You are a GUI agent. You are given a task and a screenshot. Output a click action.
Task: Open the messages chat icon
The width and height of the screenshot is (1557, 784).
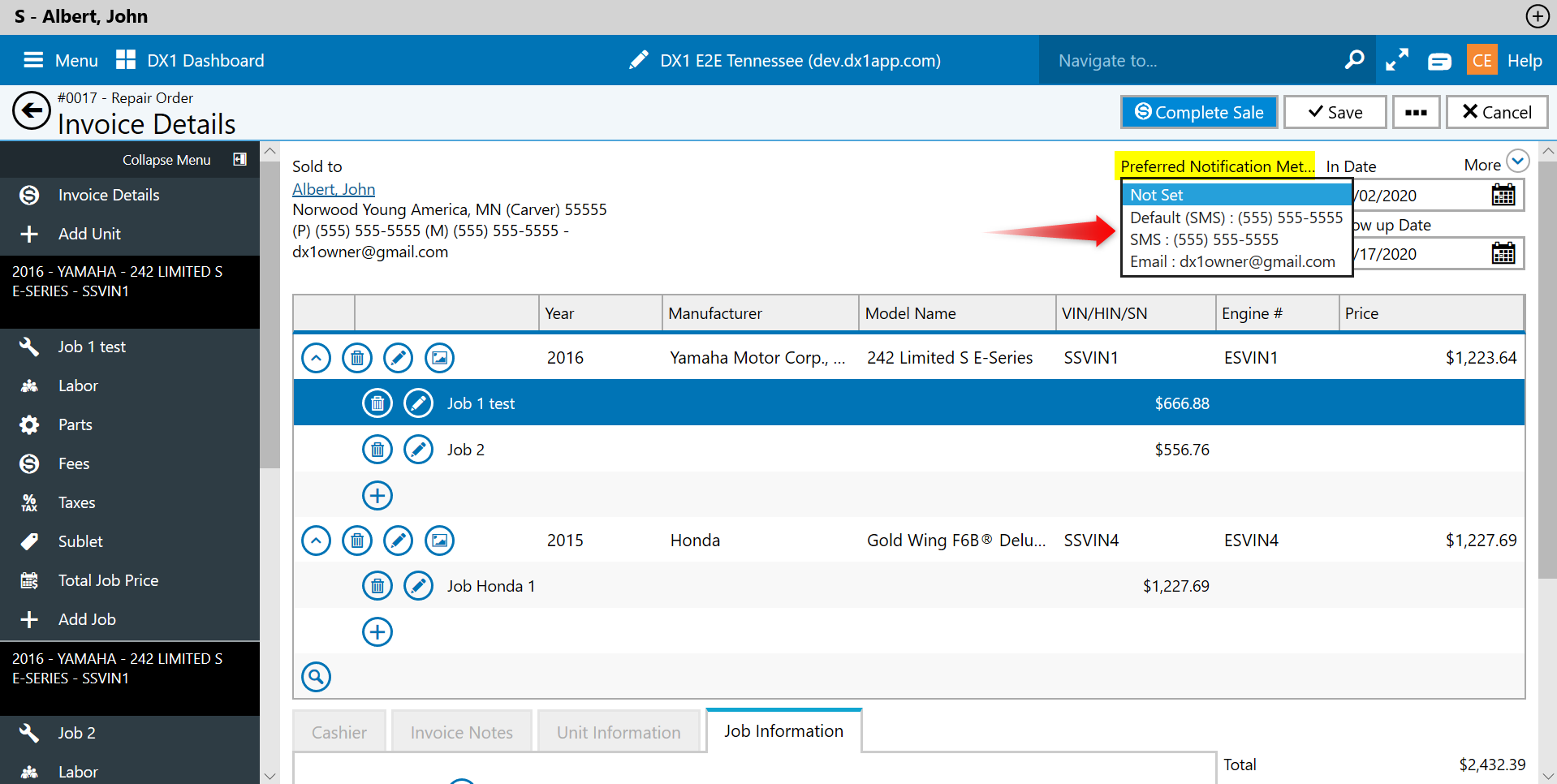(1440, 61)
